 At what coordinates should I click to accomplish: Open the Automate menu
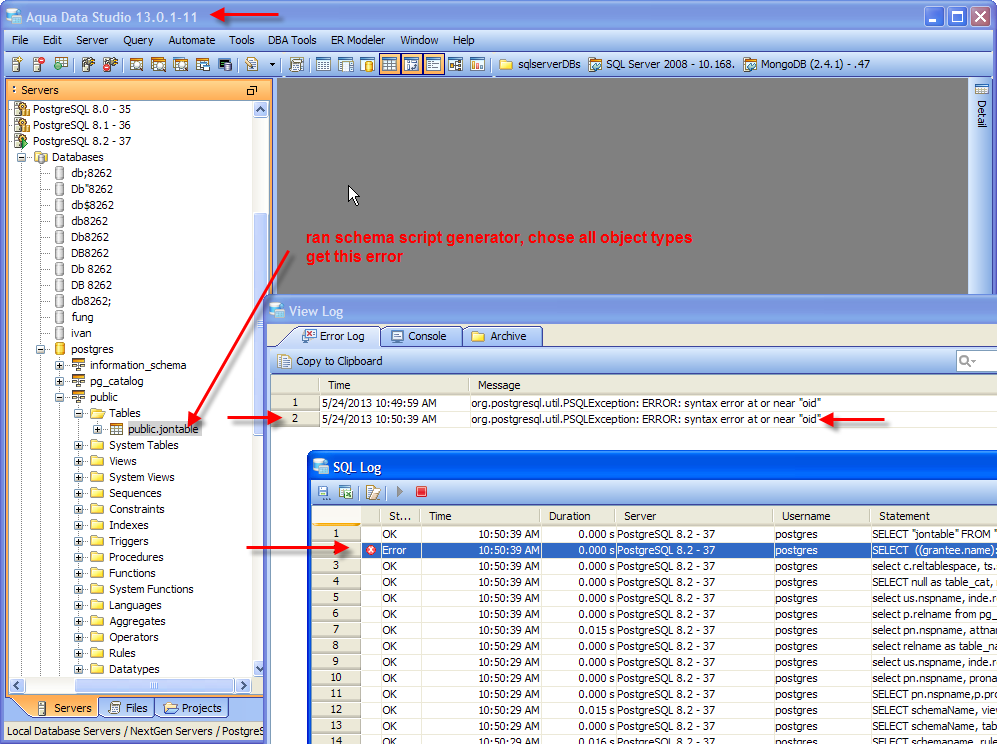coord(191,40)
